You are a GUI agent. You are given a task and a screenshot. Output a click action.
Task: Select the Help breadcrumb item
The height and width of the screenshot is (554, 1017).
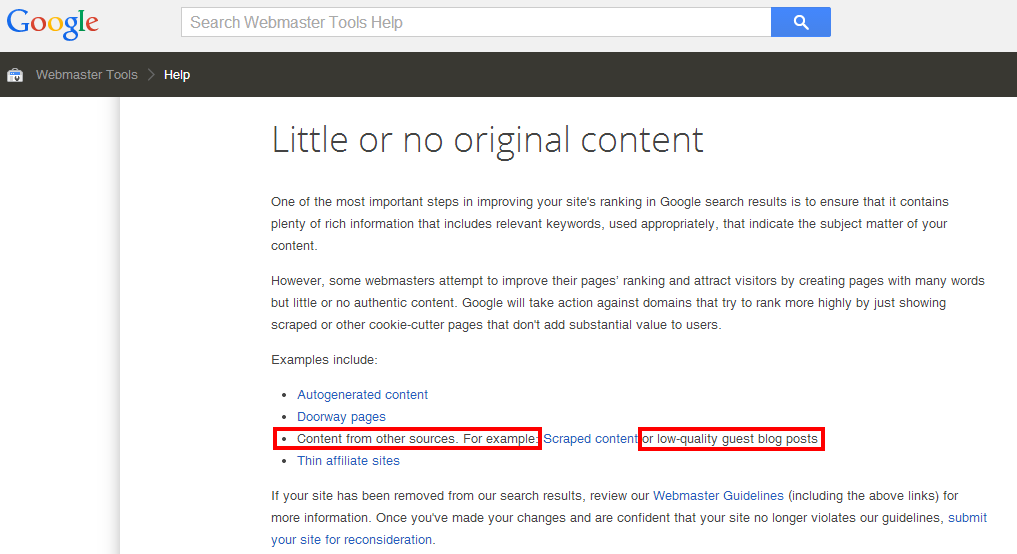pos(177,75)
